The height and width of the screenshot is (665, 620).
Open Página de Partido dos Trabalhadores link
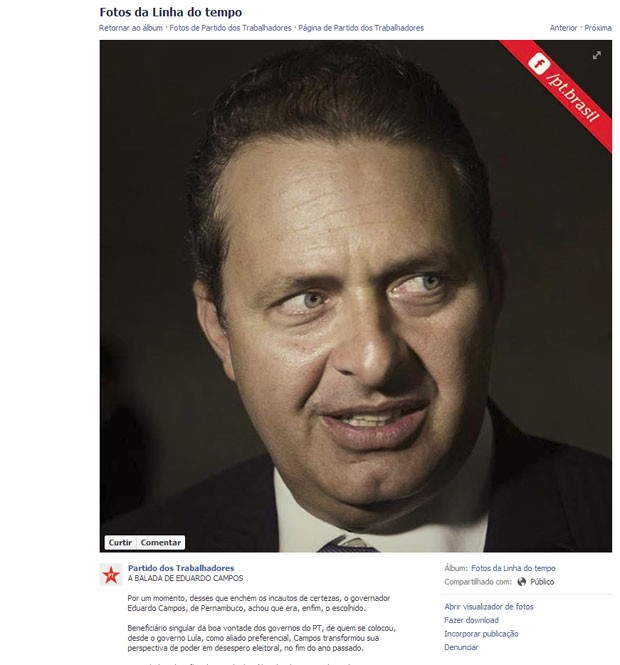[361, 28]
